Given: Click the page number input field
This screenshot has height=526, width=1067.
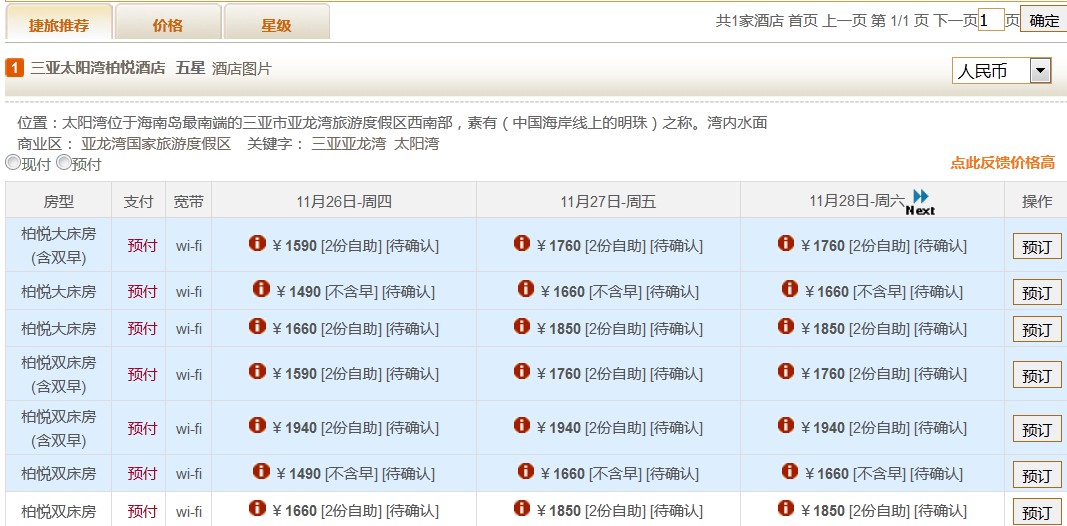Looking at the screenshot, I should [x=990, y=20].
